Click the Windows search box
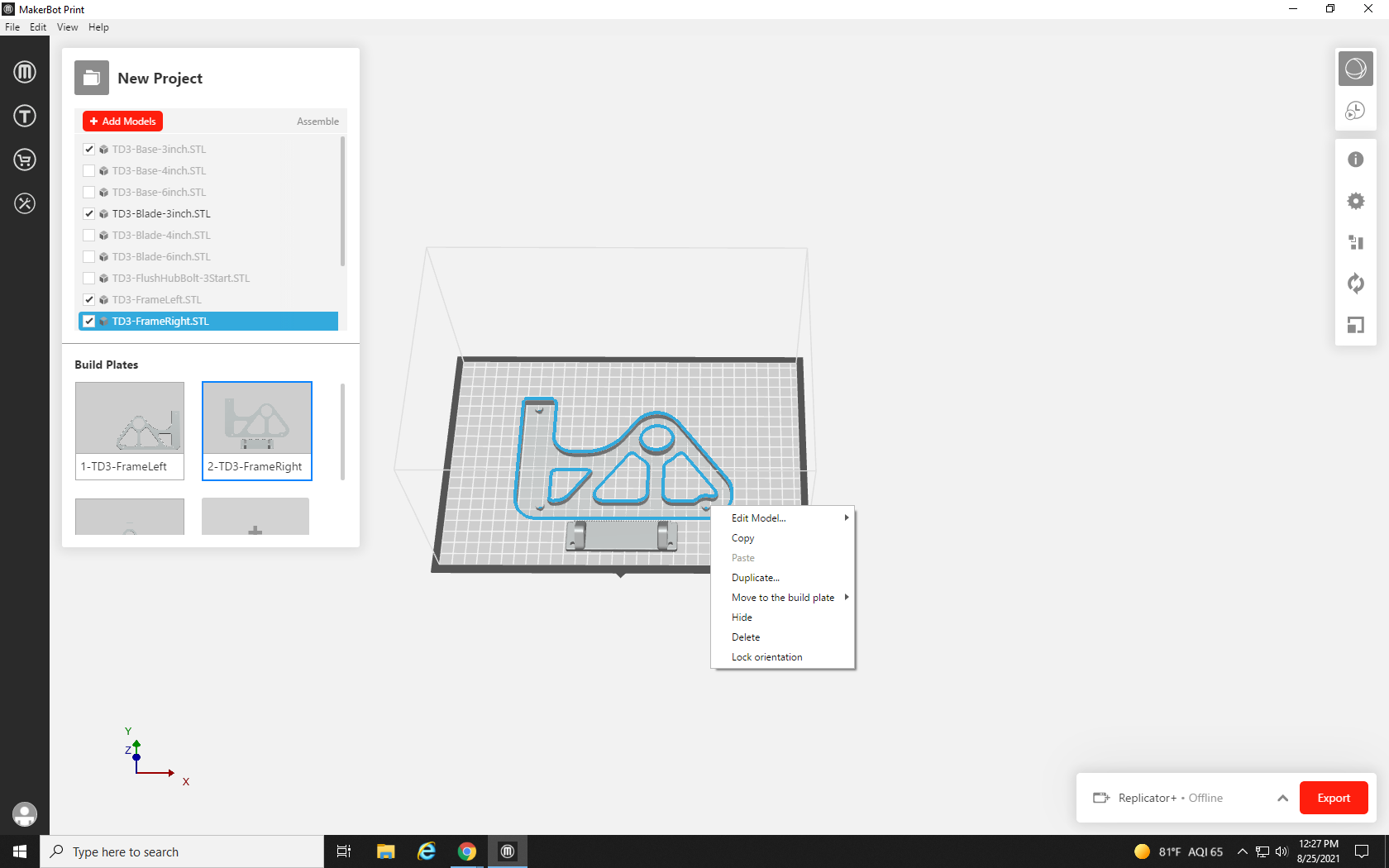 point(182,851)
